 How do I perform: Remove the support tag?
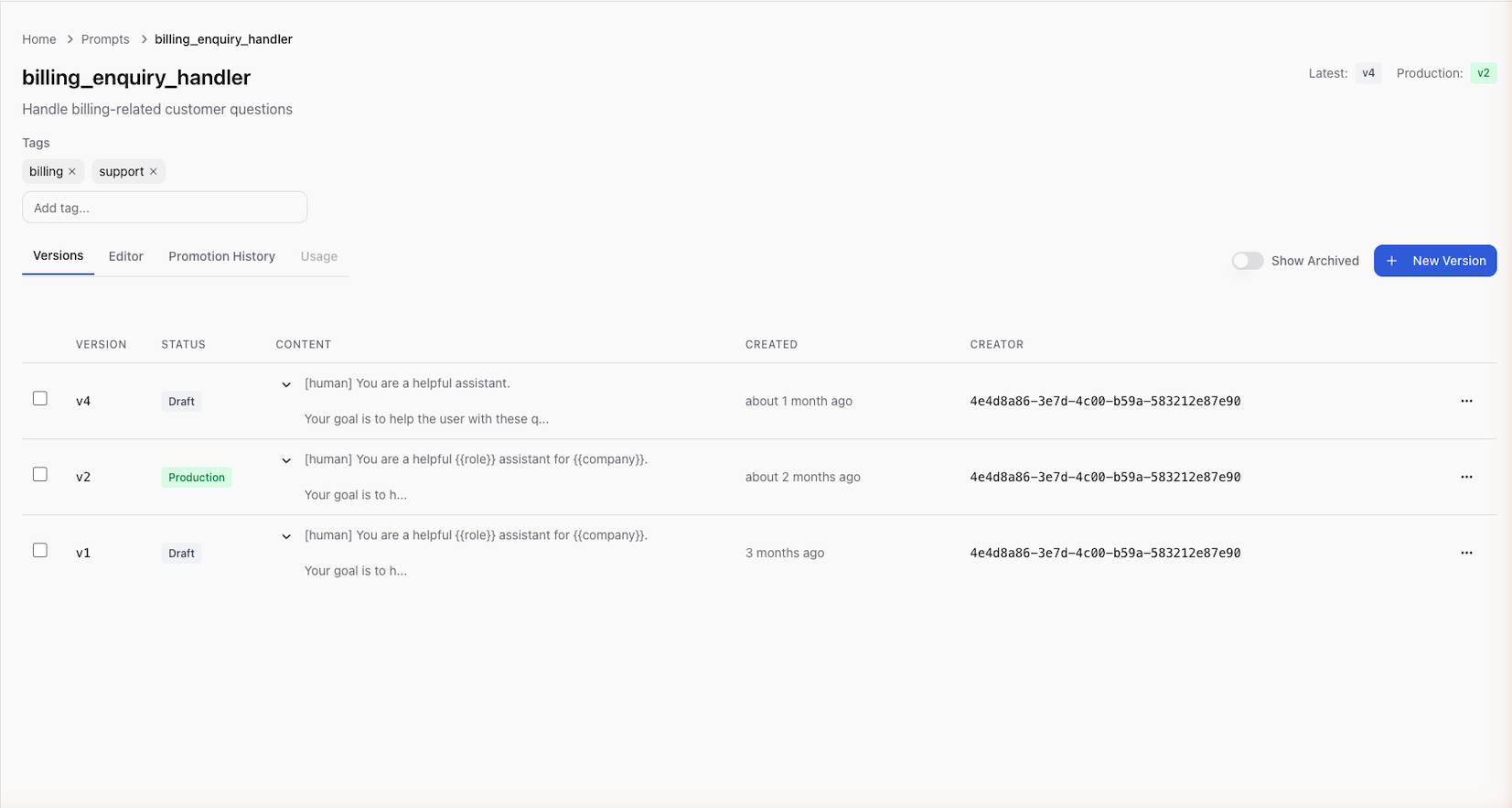point(154,171)
